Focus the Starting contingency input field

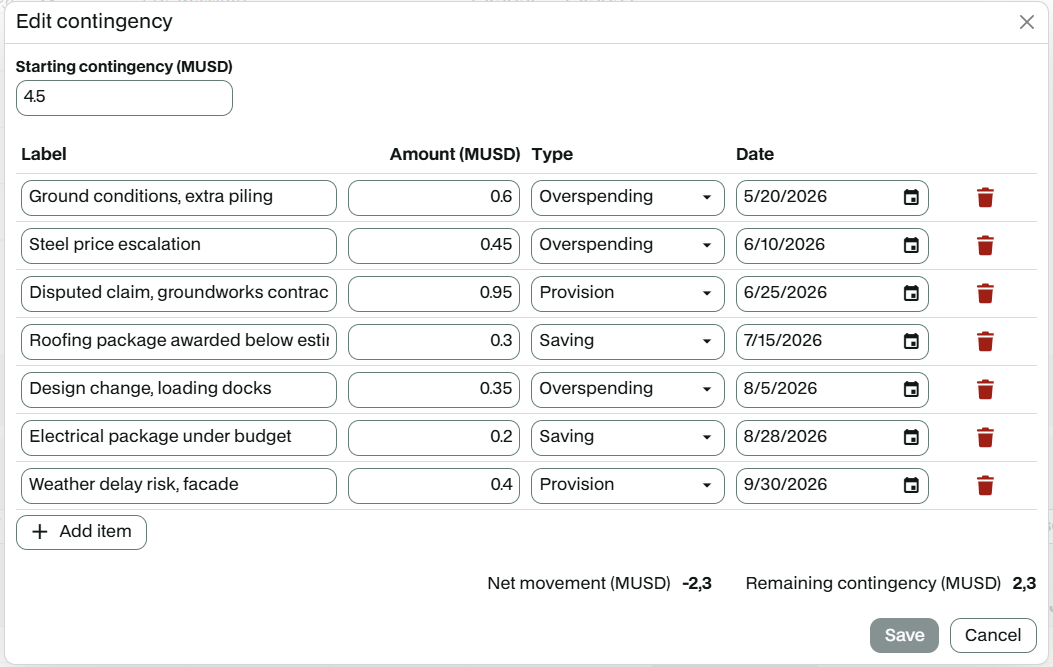124,98
